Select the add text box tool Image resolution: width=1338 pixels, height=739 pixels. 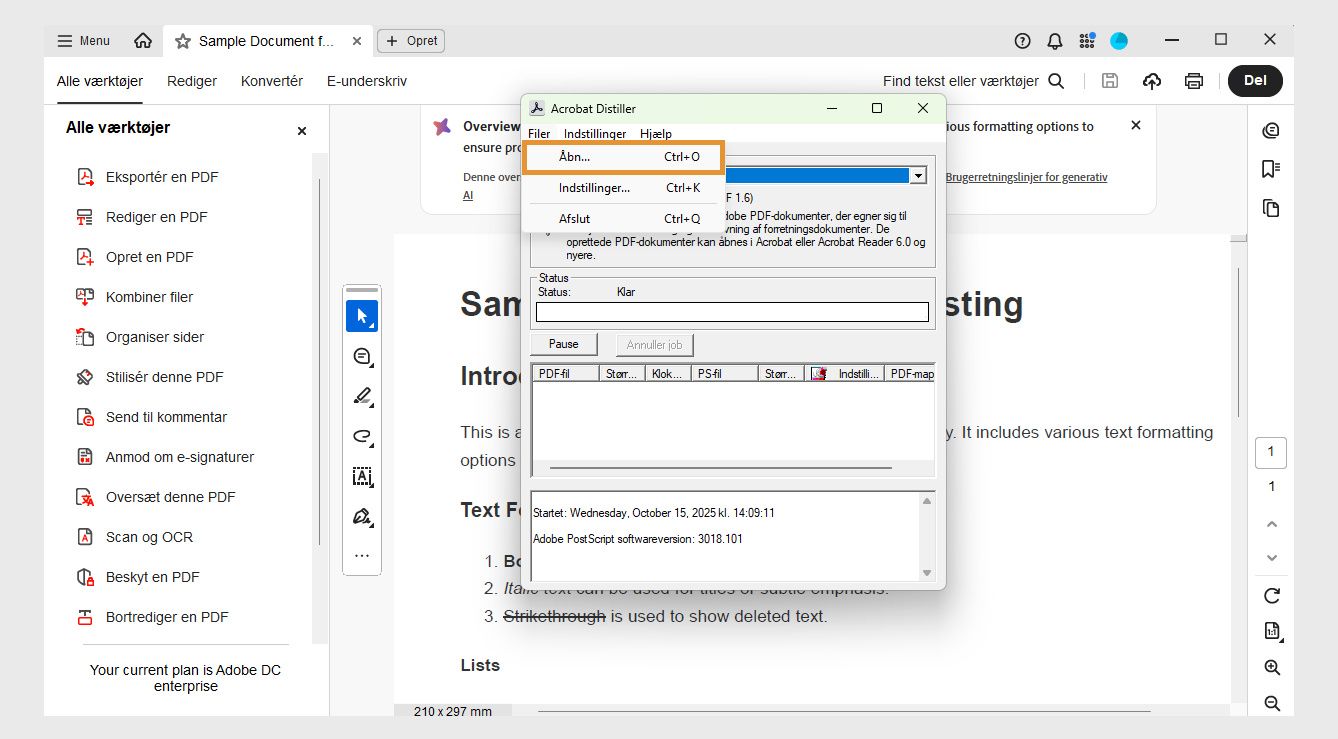pos(362,477)
